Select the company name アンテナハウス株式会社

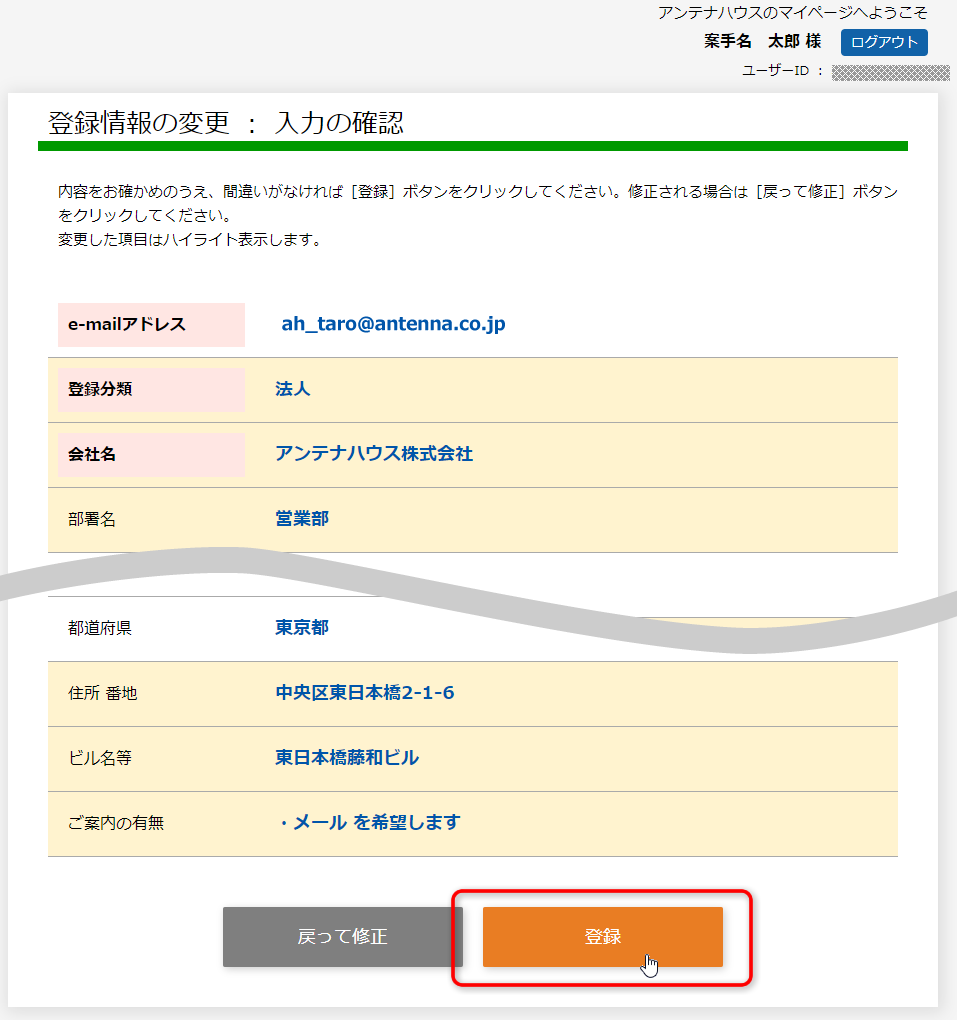tap(371, 454)
